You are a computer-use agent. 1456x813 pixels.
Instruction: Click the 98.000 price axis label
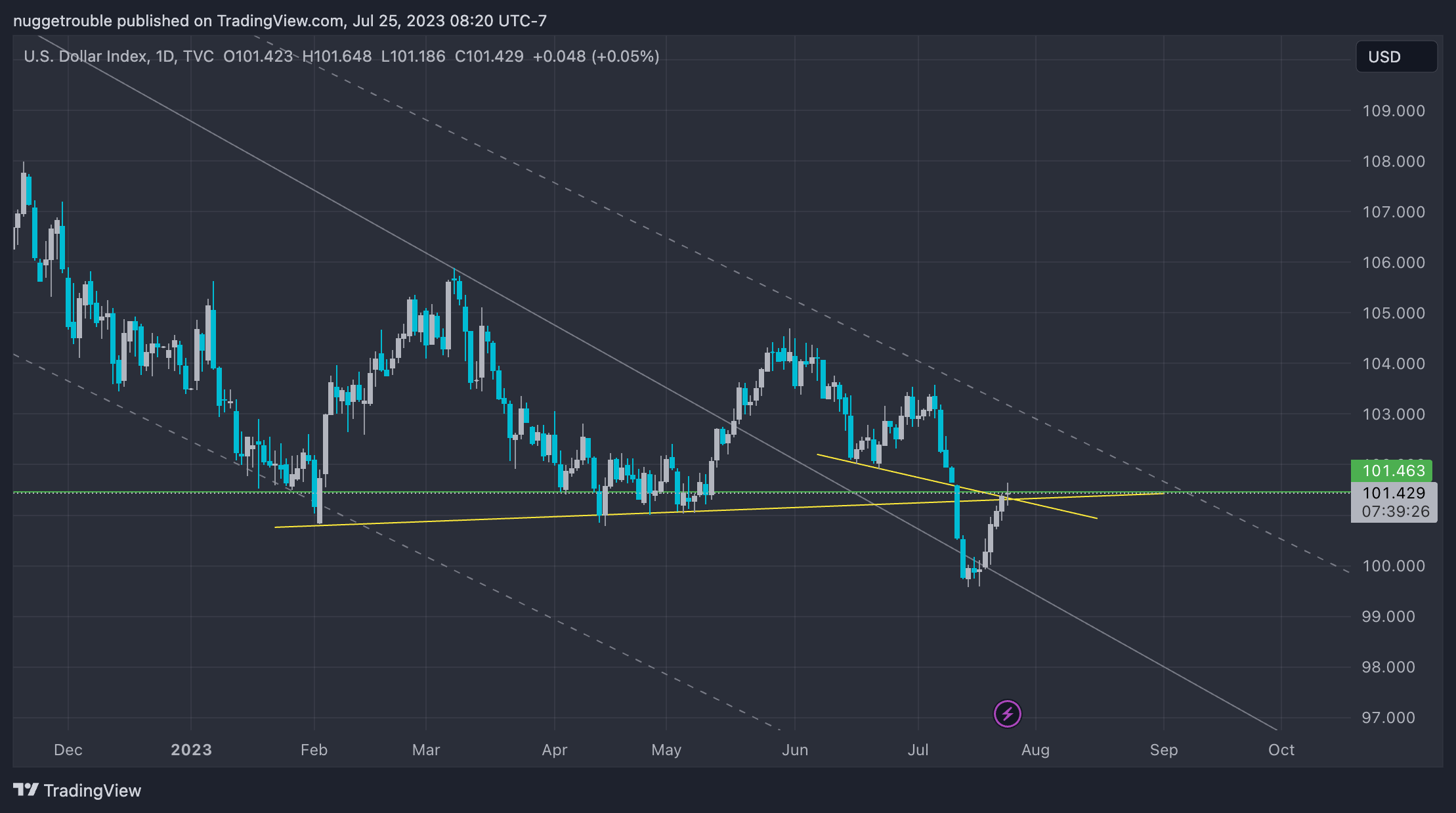pyautogui.click(x=1388, y=667)
